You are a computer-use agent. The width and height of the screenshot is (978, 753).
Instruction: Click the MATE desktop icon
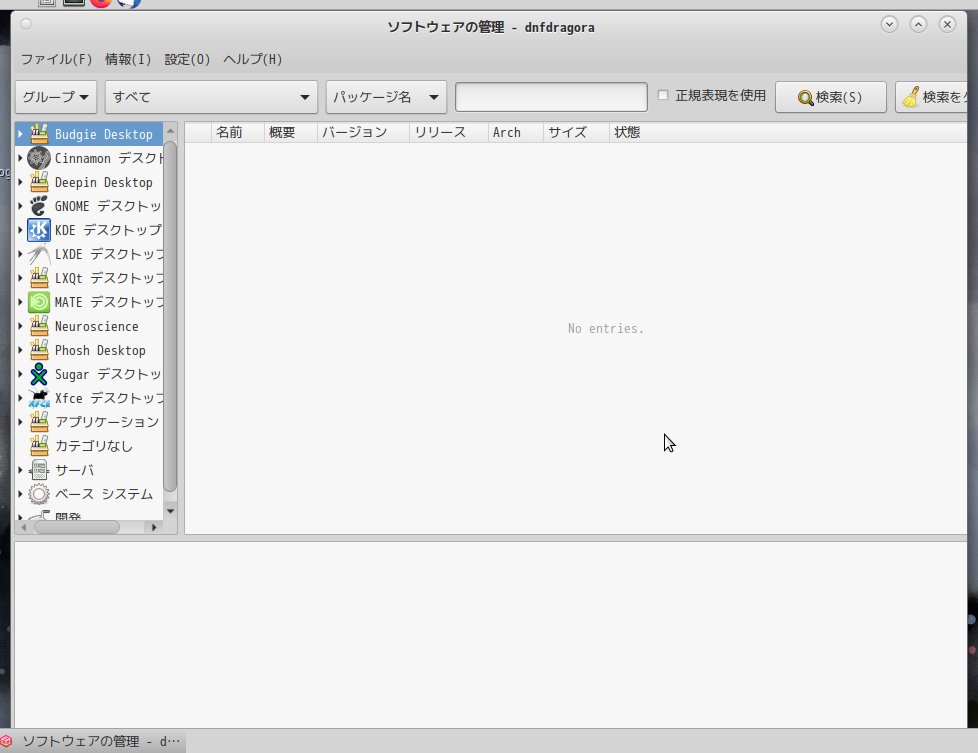39,302
